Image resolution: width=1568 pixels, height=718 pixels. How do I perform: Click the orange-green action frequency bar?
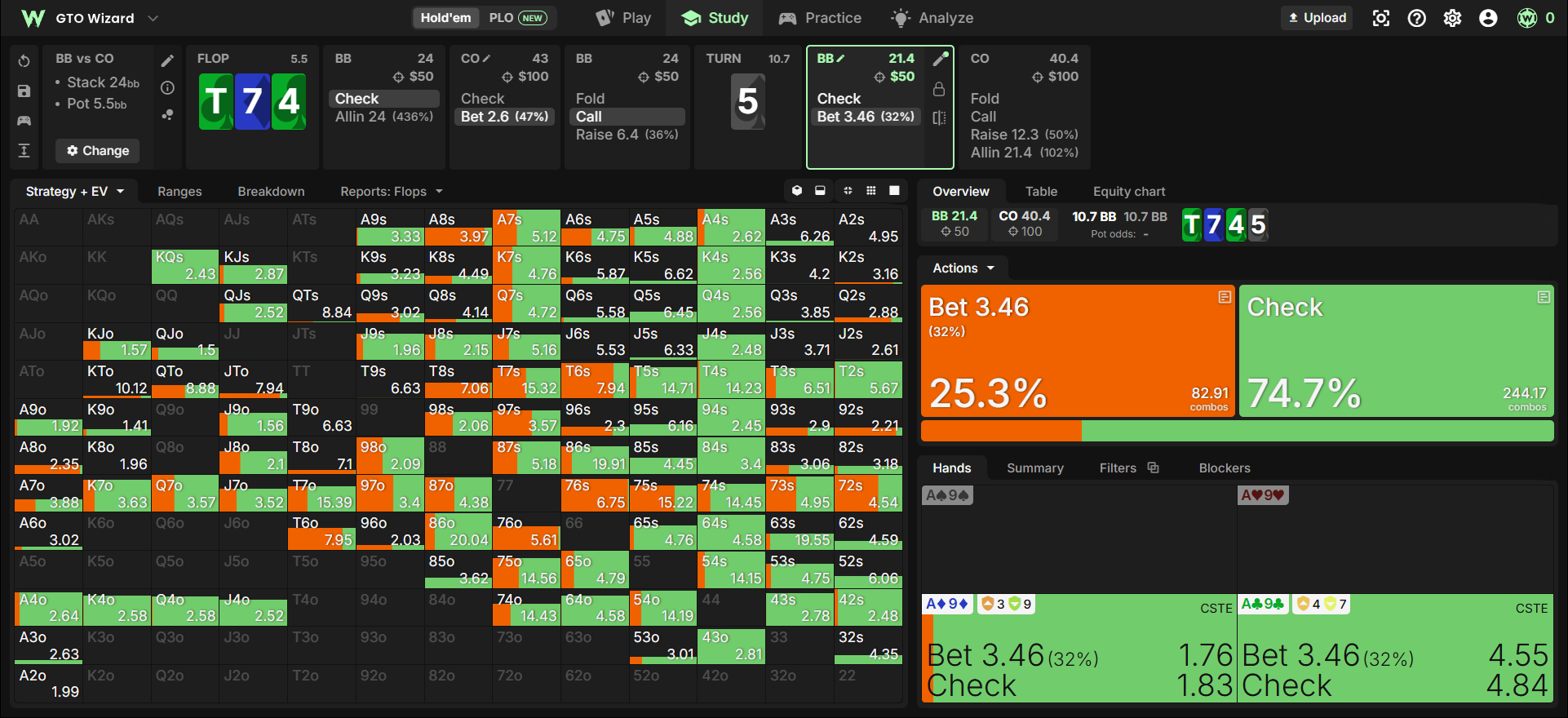click(x=1237, y=431)
